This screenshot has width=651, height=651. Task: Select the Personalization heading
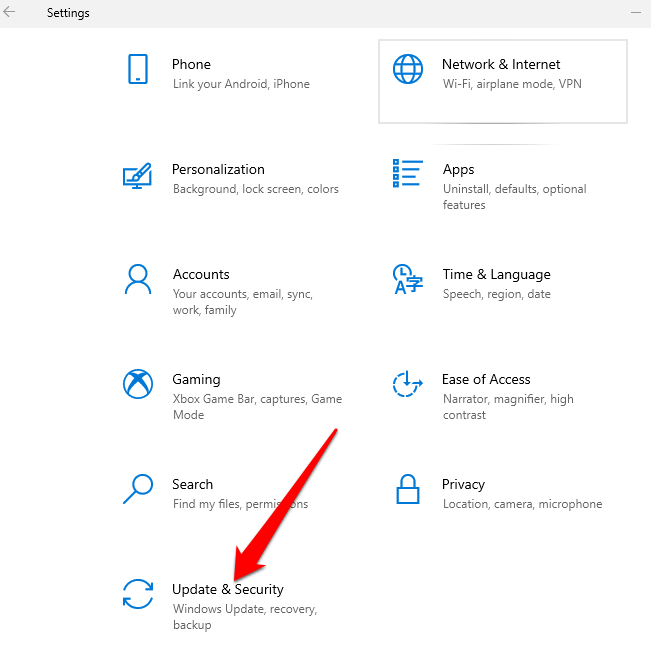point(218,169)
